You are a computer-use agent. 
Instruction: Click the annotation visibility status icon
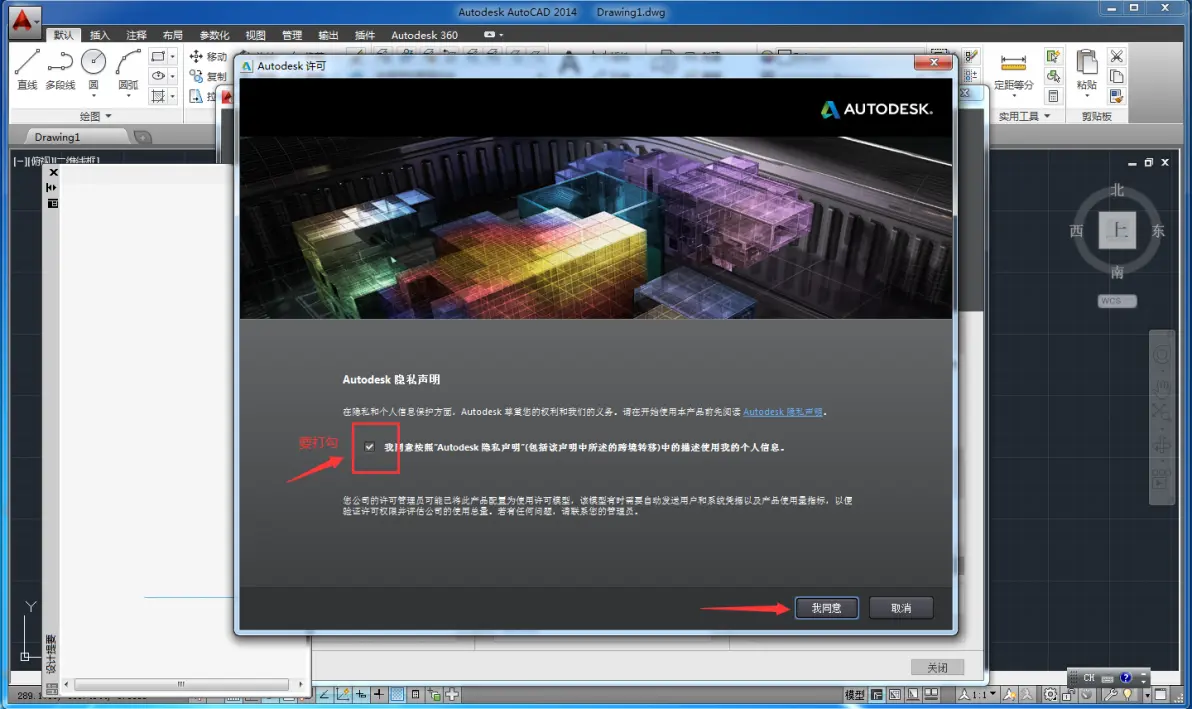tap(1009, 695)
